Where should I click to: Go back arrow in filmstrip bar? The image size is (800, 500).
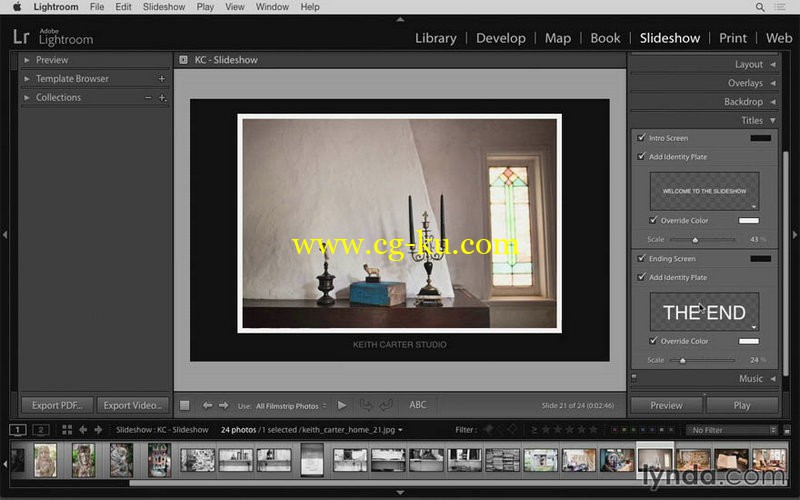(x=83, y=430)
